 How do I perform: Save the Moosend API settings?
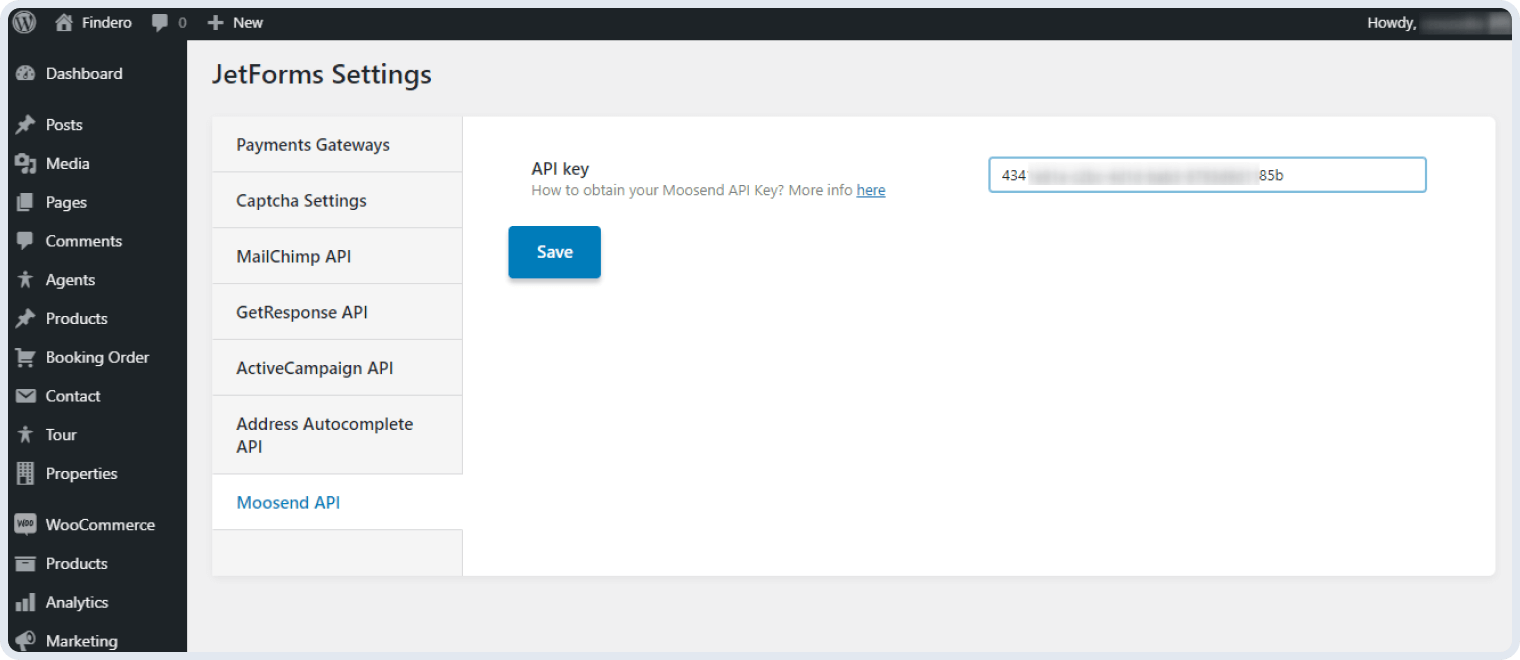coord(554,251)
